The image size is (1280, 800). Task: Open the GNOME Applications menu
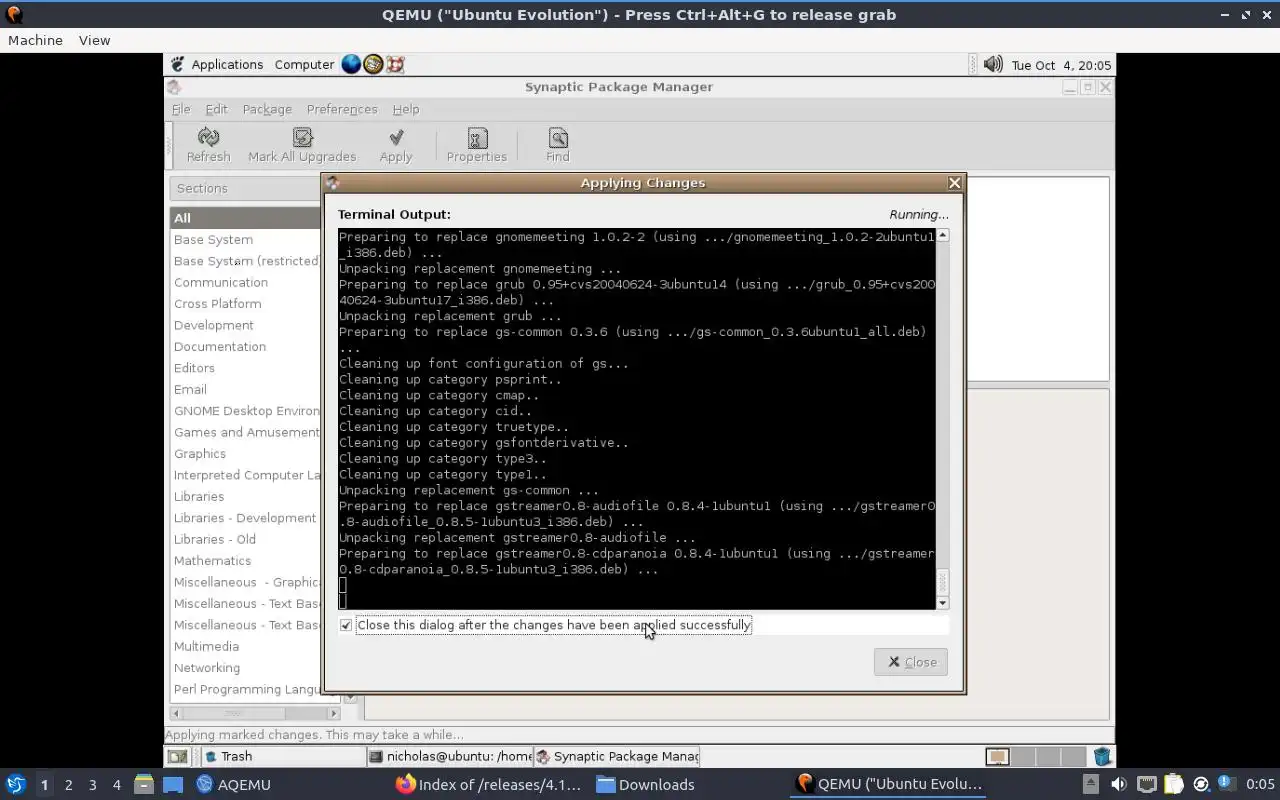[x=227, y=64]
